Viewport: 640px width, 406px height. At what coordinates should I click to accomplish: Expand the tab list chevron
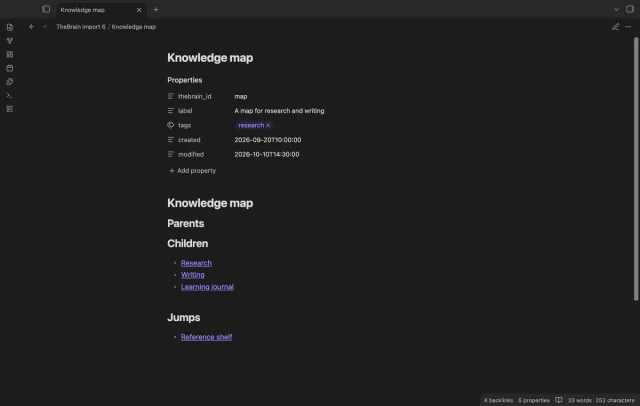coord(616,9)
